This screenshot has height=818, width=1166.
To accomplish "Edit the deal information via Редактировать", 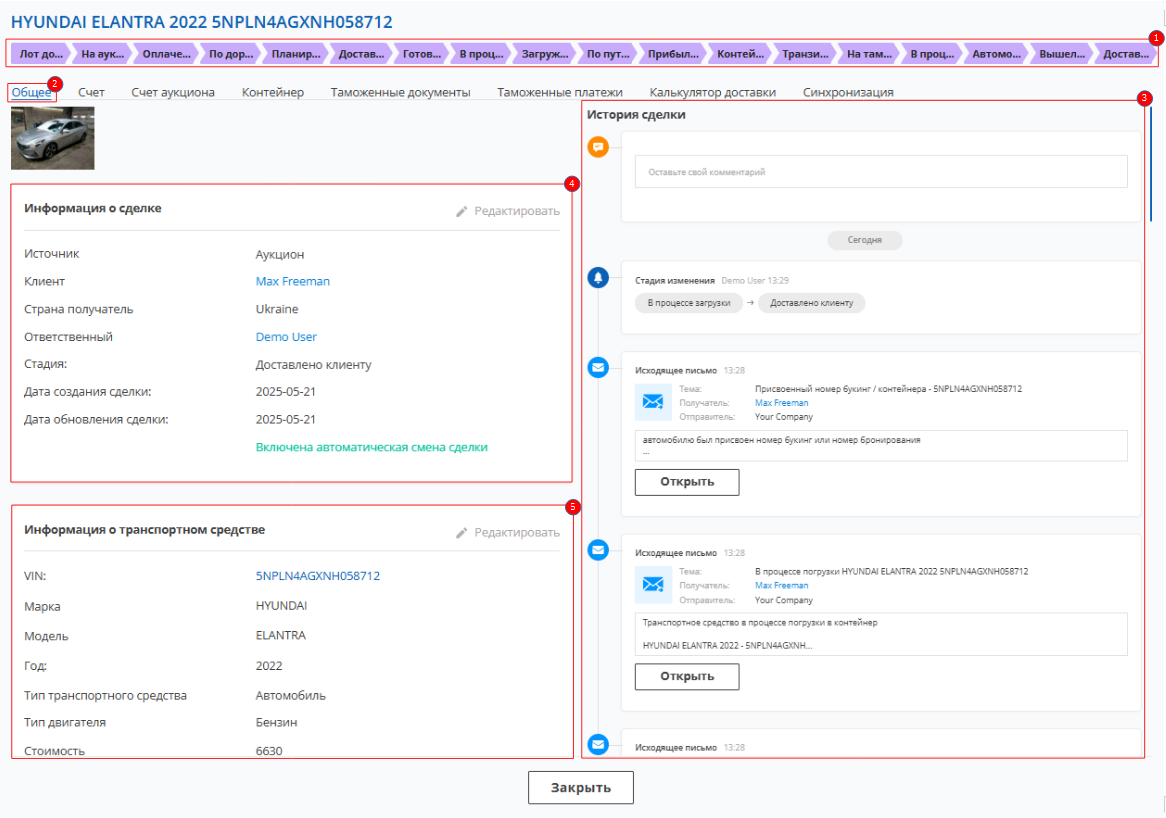I will (508, 211).
